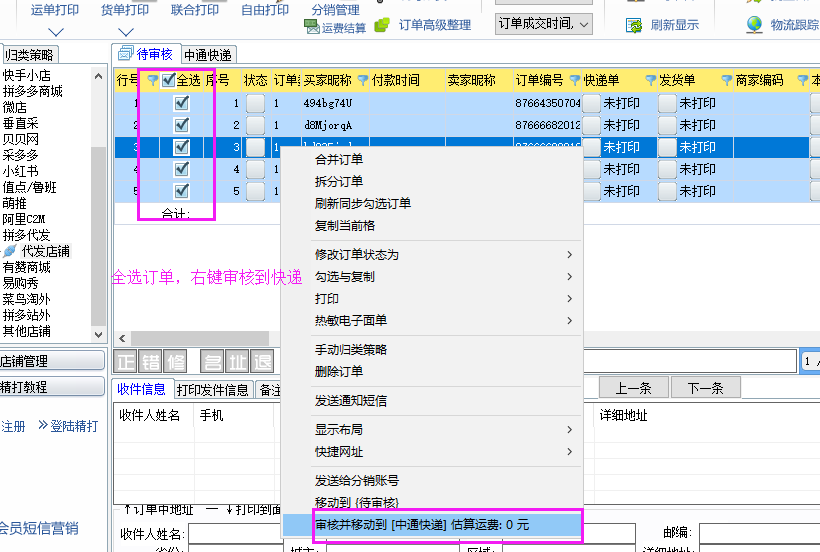Image resolution: width=820 pixels, height=552 pixels.
Task: Expand 热敏电子面单 submenu
Action: [570, 320]
